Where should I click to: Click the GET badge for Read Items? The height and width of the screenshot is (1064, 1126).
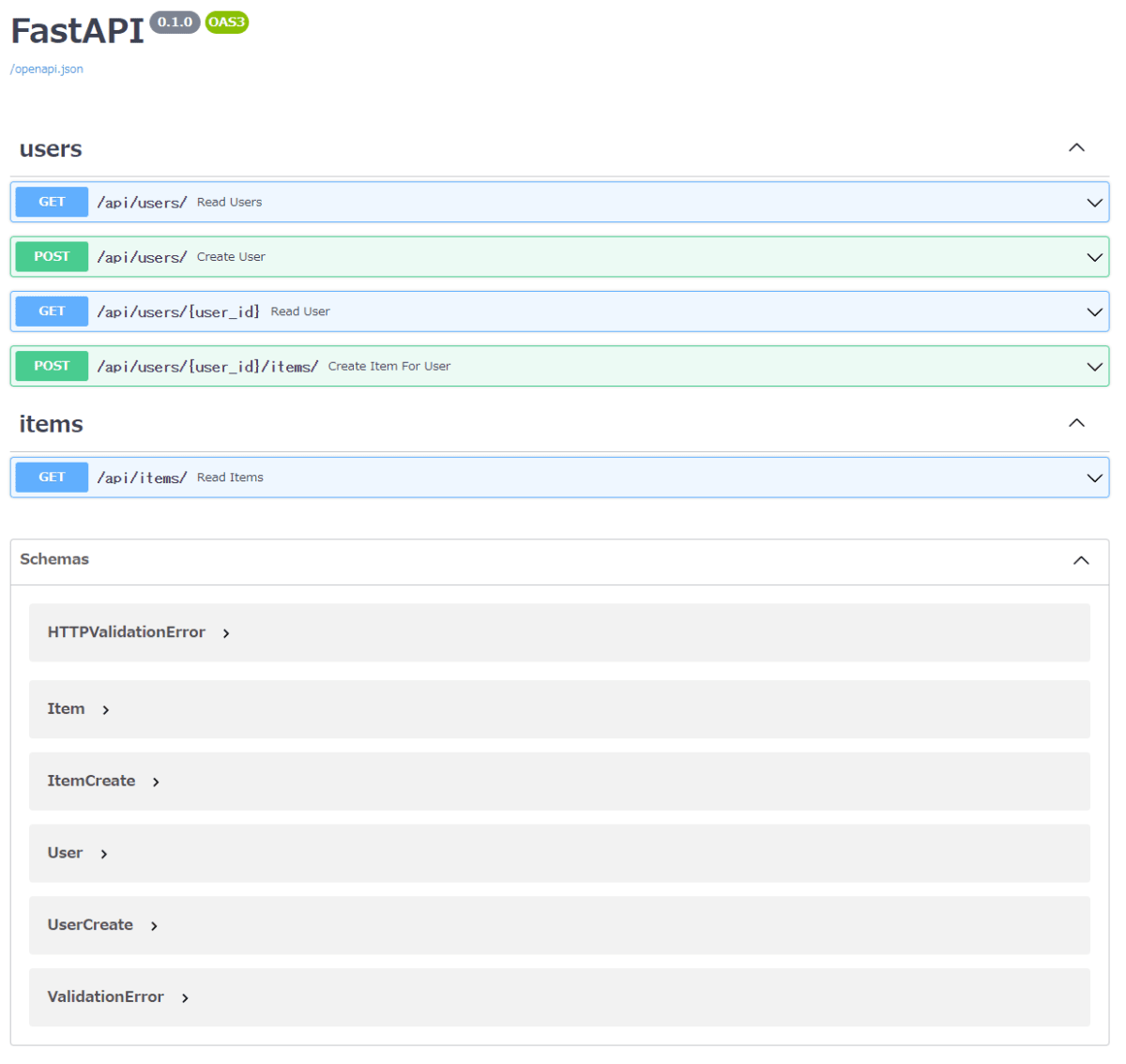click(52, 477)
